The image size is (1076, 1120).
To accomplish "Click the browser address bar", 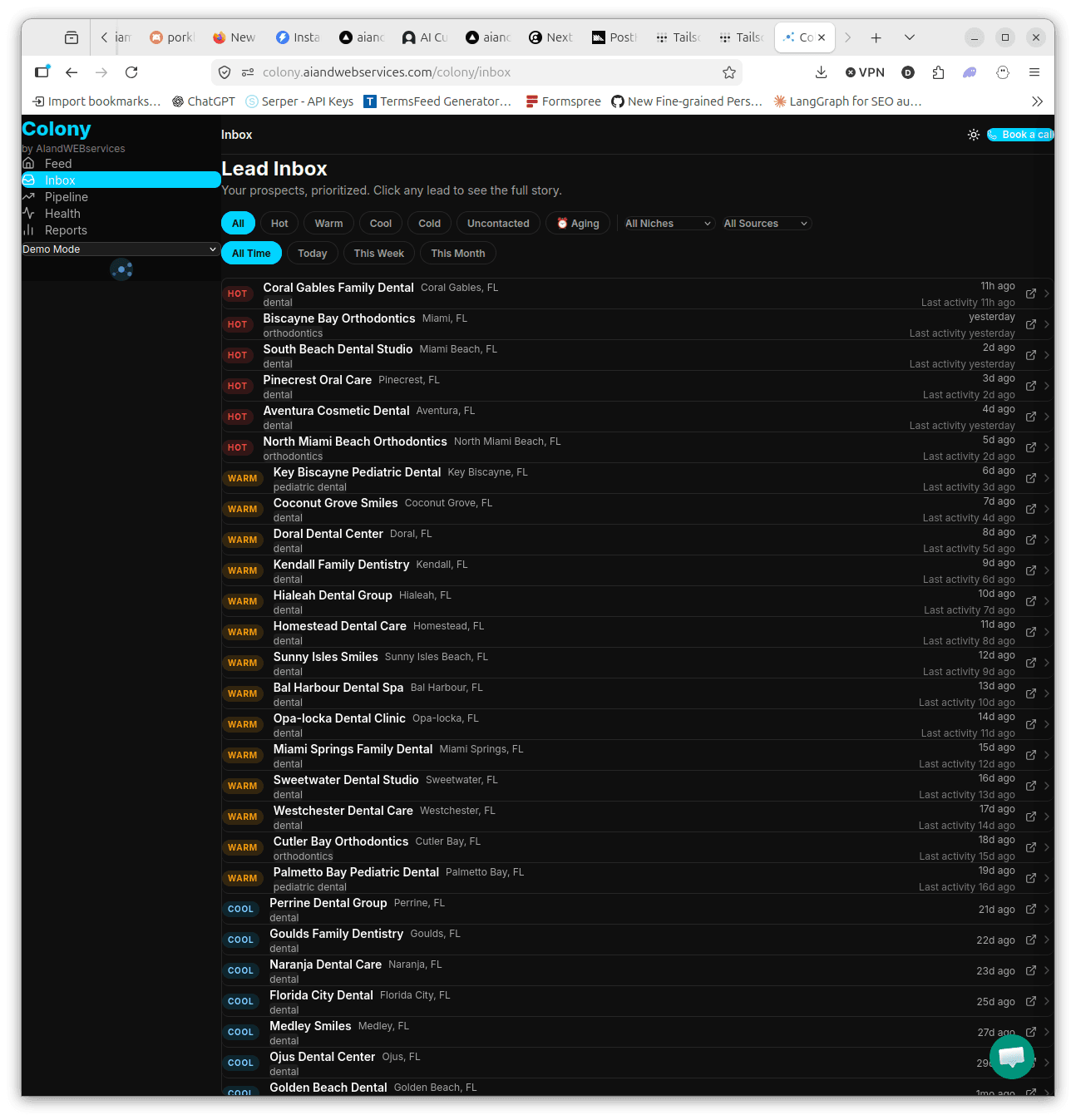I will pos(466,72).
